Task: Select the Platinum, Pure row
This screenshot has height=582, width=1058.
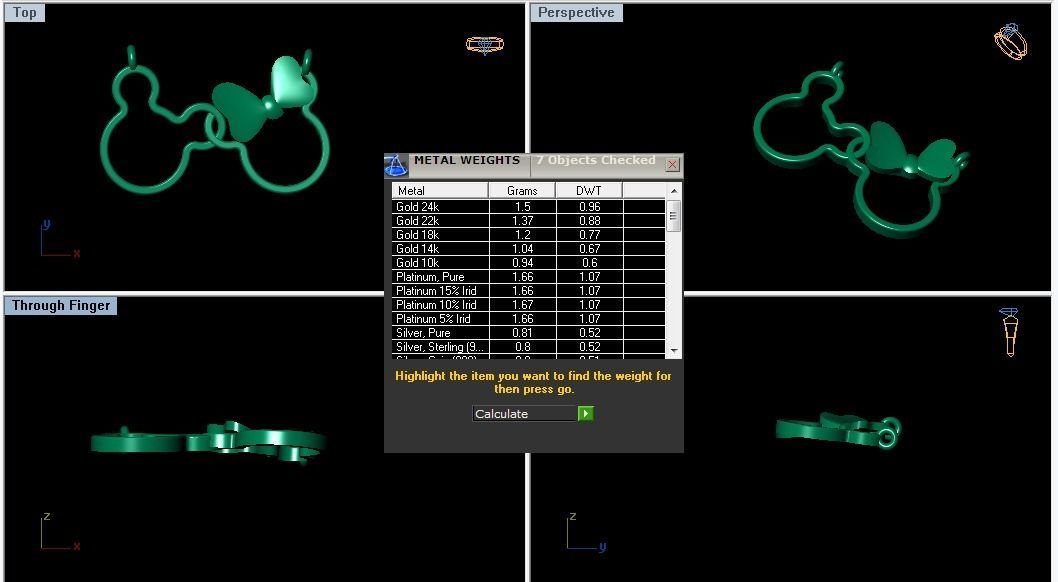Action: pyautogui.click(x=528, y=277)
